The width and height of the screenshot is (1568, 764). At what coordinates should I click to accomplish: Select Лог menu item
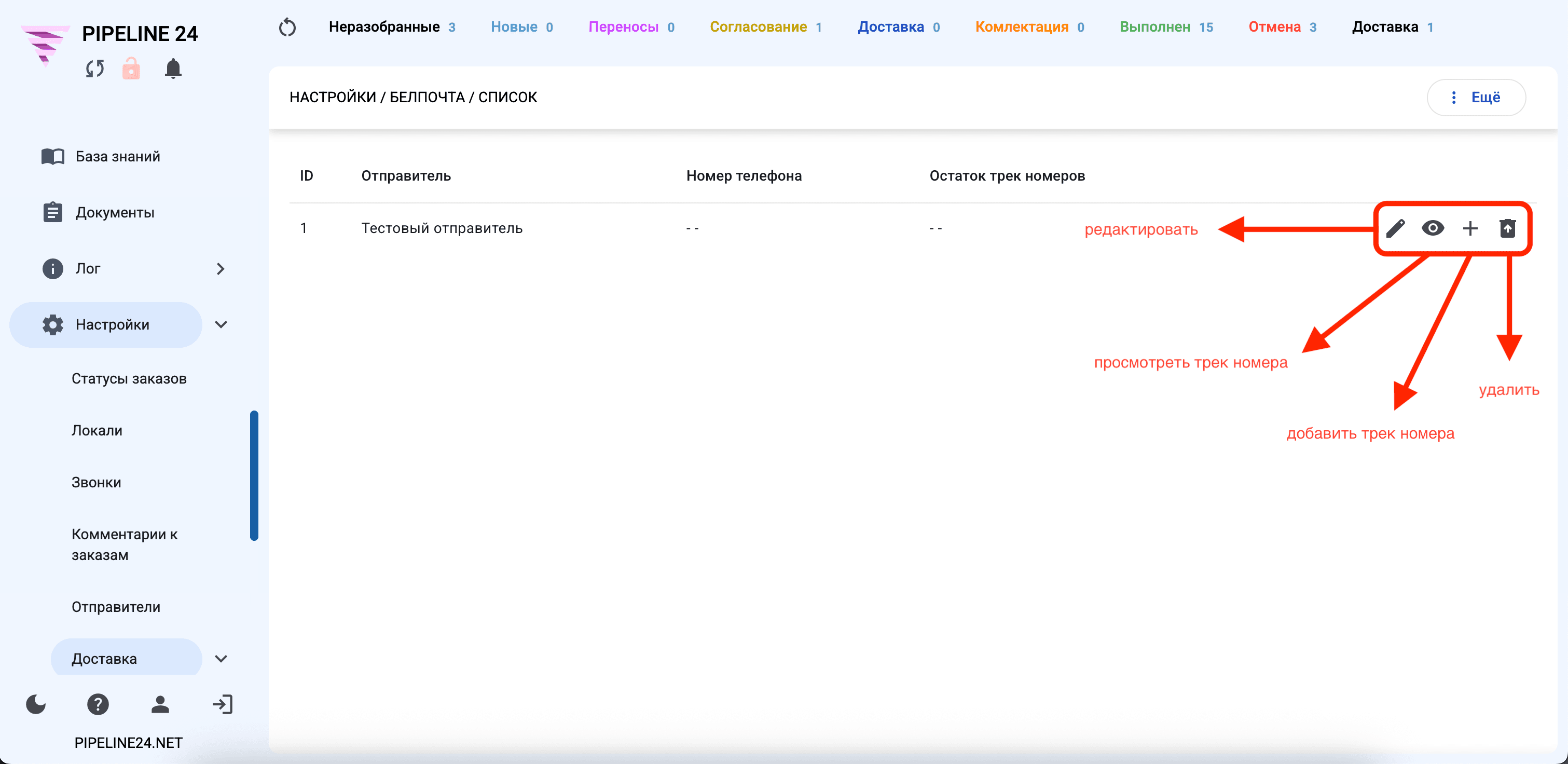71,268
